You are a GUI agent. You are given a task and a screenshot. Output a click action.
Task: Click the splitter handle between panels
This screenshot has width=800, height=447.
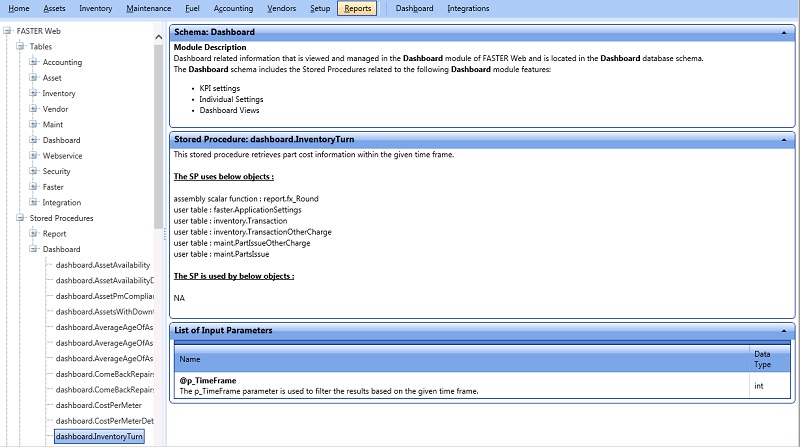click(x=164, y=234)
